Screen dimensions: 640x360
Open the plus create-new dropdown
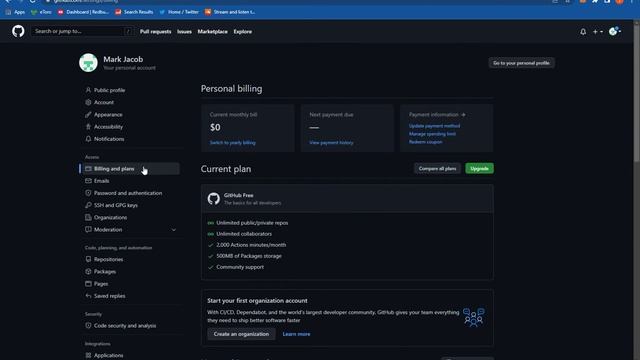[x=598, y=31]
